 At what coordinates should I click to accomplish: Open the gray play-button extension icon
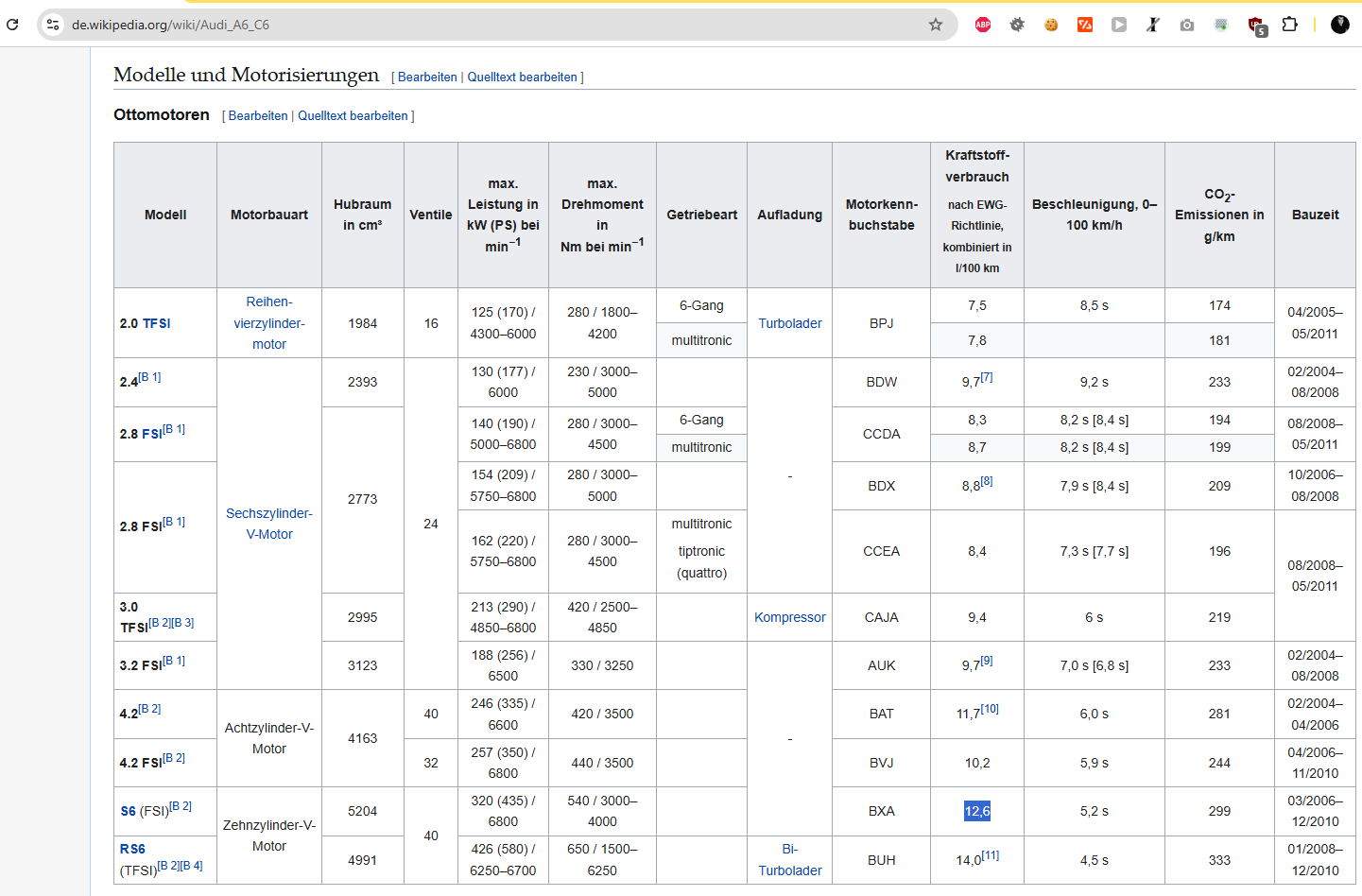1119,25
